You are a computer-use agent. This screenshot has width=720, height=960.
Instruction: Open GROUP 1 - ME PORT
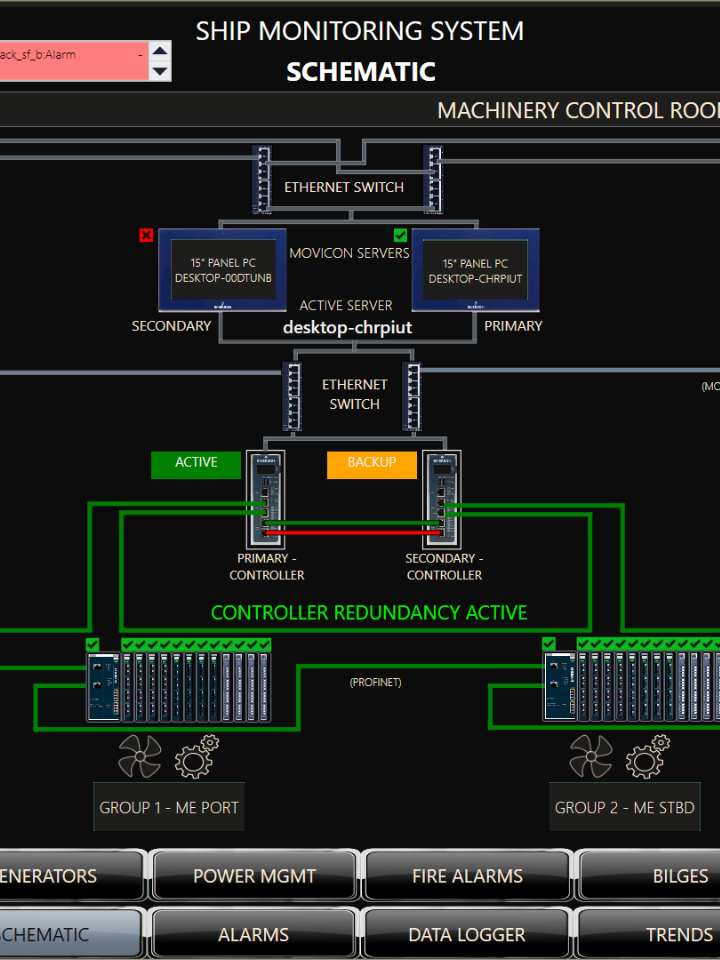[x=169, y=807]
